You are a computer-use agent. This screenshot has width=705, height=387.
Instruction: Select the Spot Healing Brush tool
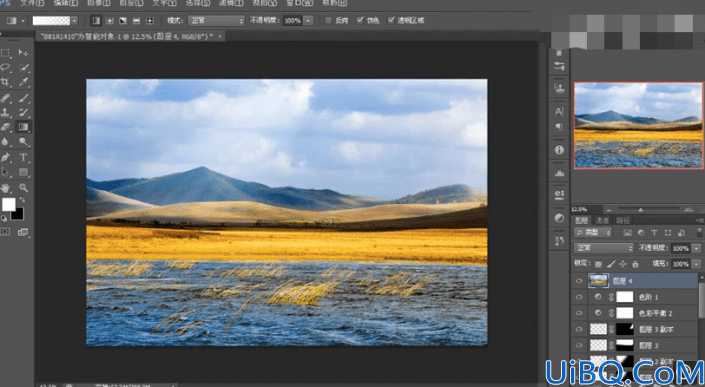tap(5, 98)
